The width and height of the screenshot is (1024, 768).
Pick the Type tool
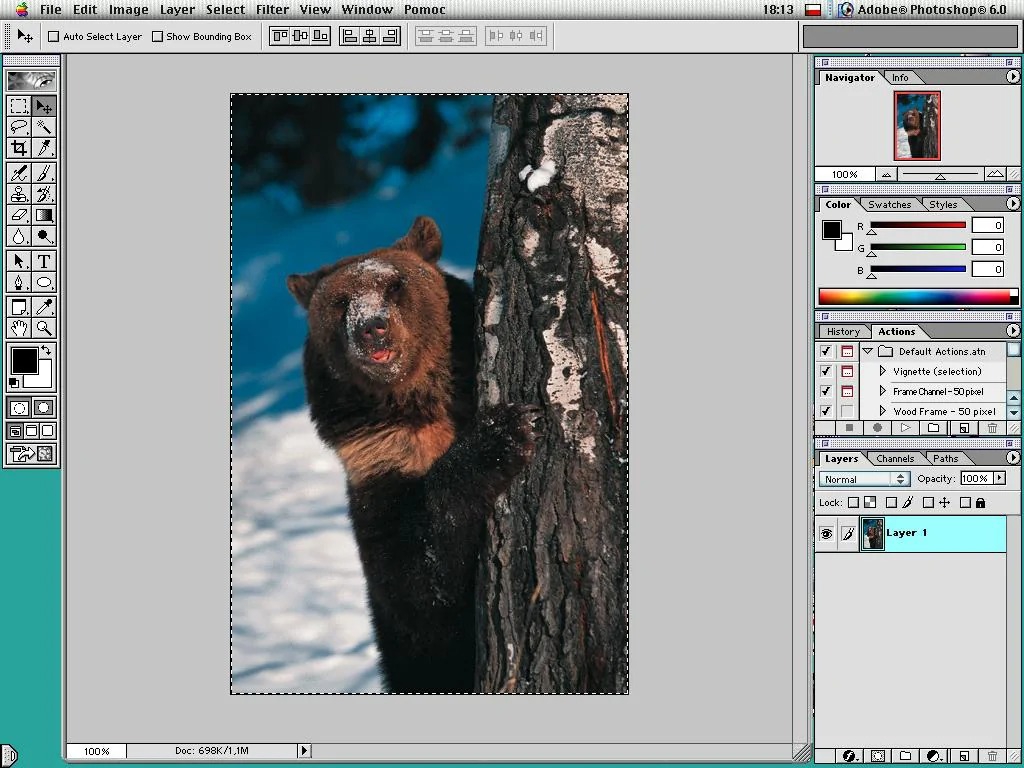pos(44,261)
